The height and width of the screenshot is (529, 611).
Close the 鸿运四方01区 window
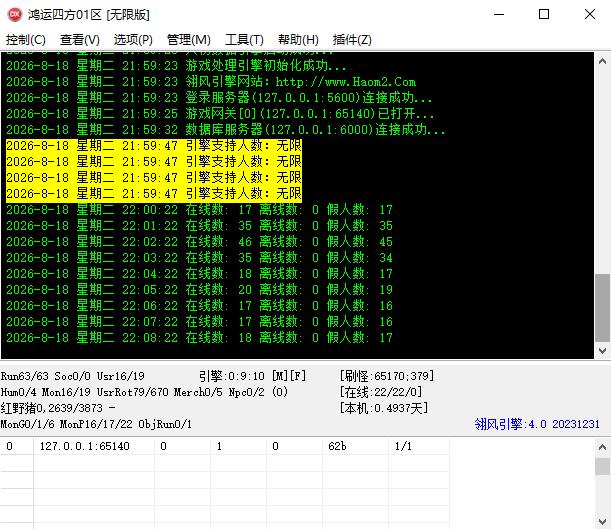pyautogui.click(x=590, y=14)
